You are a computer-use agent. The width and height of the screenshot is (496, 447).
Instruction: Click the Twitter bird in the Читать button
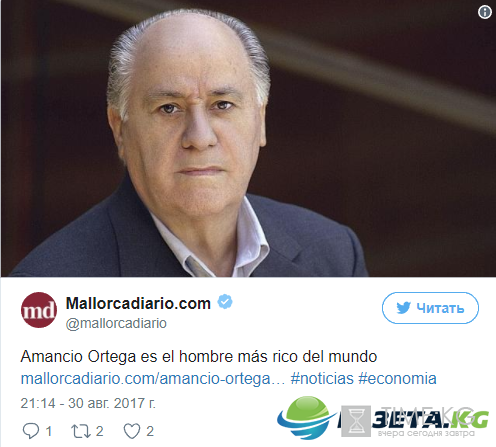(x=403, y=308)
